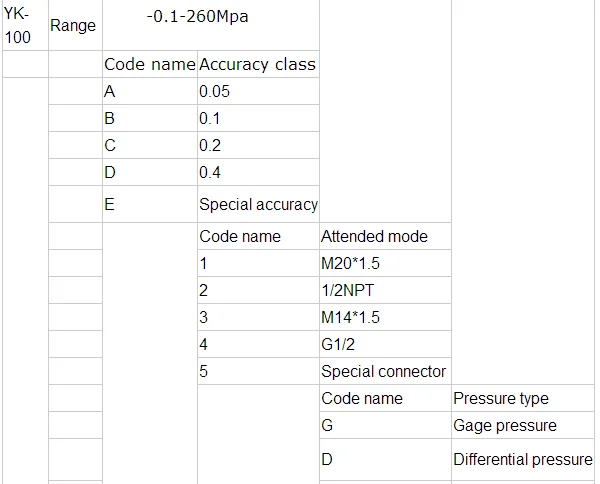Screen dimensions: 600x484
Task: Click accuracy value 0.2
Action: [258, 145]
